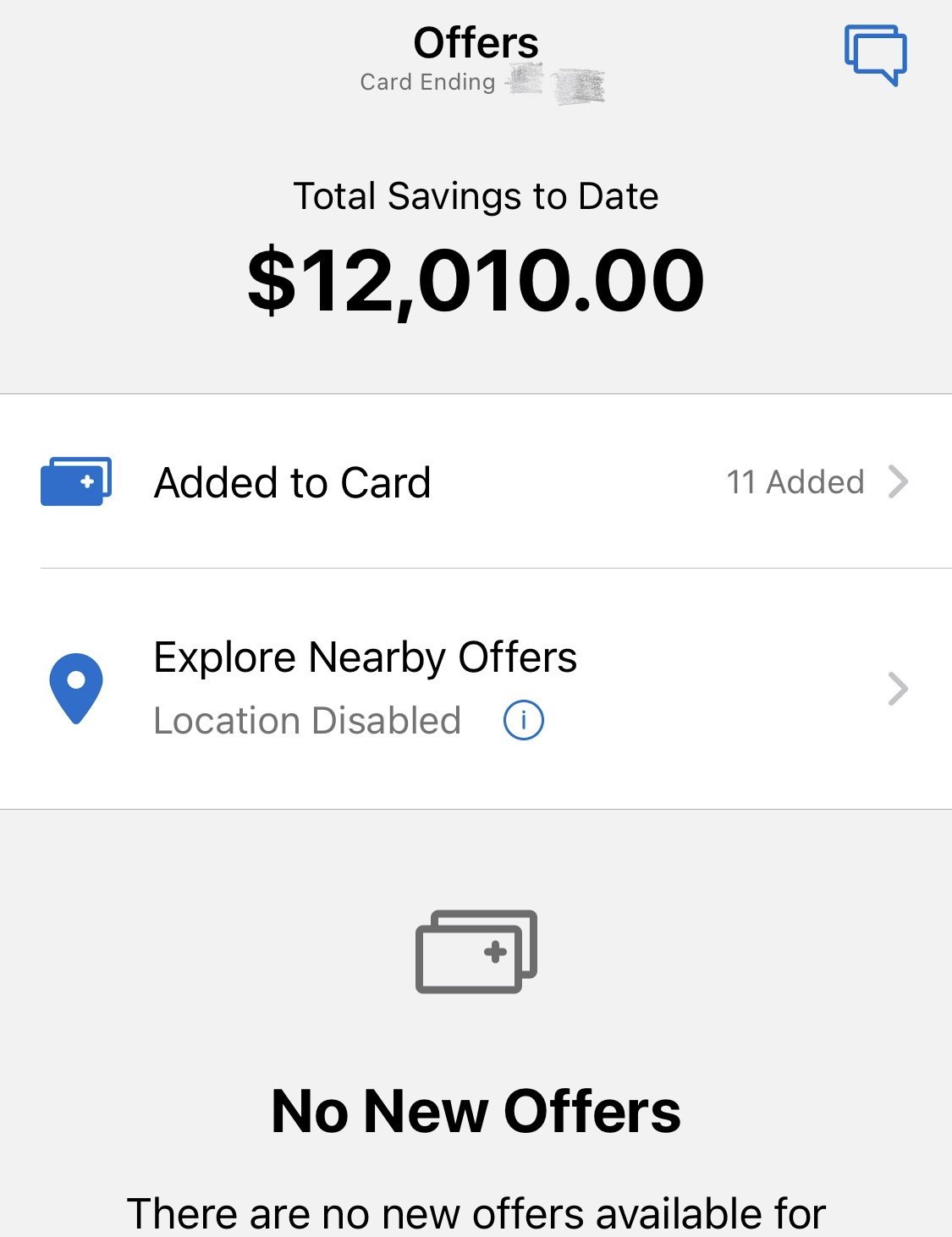The width and height of the screenshot is (952, 1237).
Task: Open the Location Disabled info icon
Action: 524,720
